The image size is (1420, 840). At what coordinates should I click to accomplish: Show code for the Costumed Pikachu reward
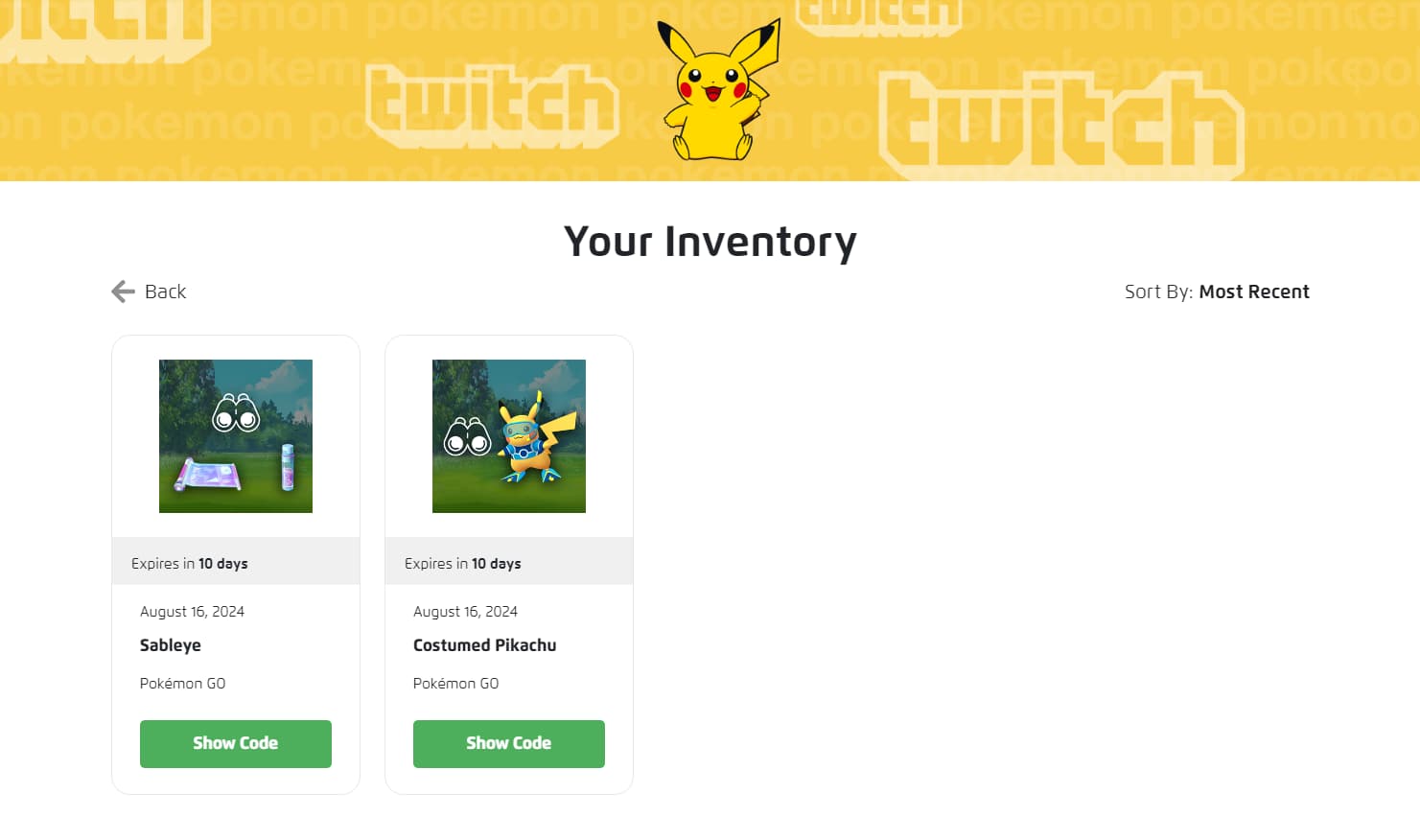click(509, 743)
